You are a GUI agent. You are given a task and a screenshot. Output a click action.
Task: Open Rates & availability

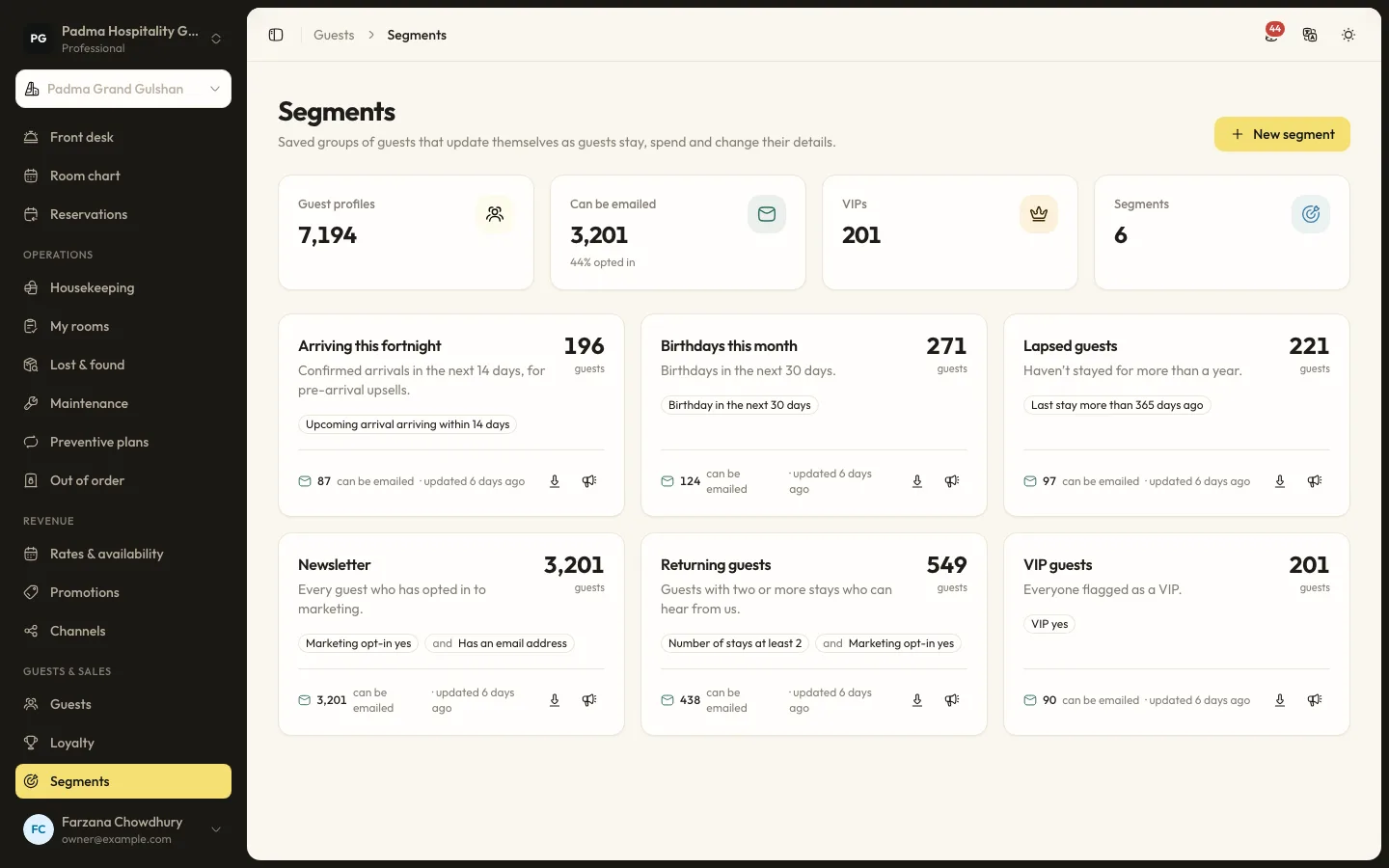click(x=123, y=554)
